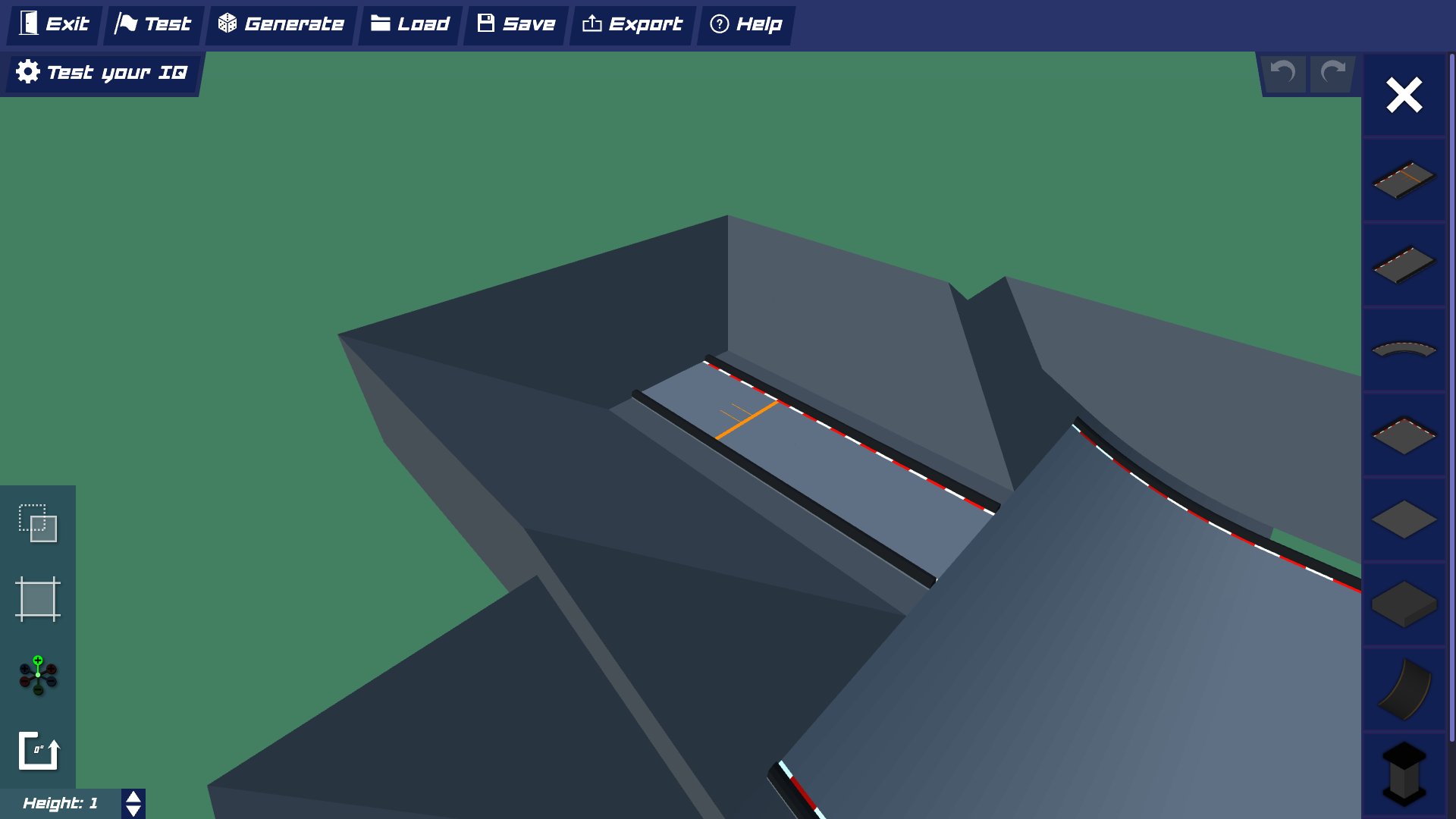
Task: Close the pieces panel with X
Action: coord(1404,96)
